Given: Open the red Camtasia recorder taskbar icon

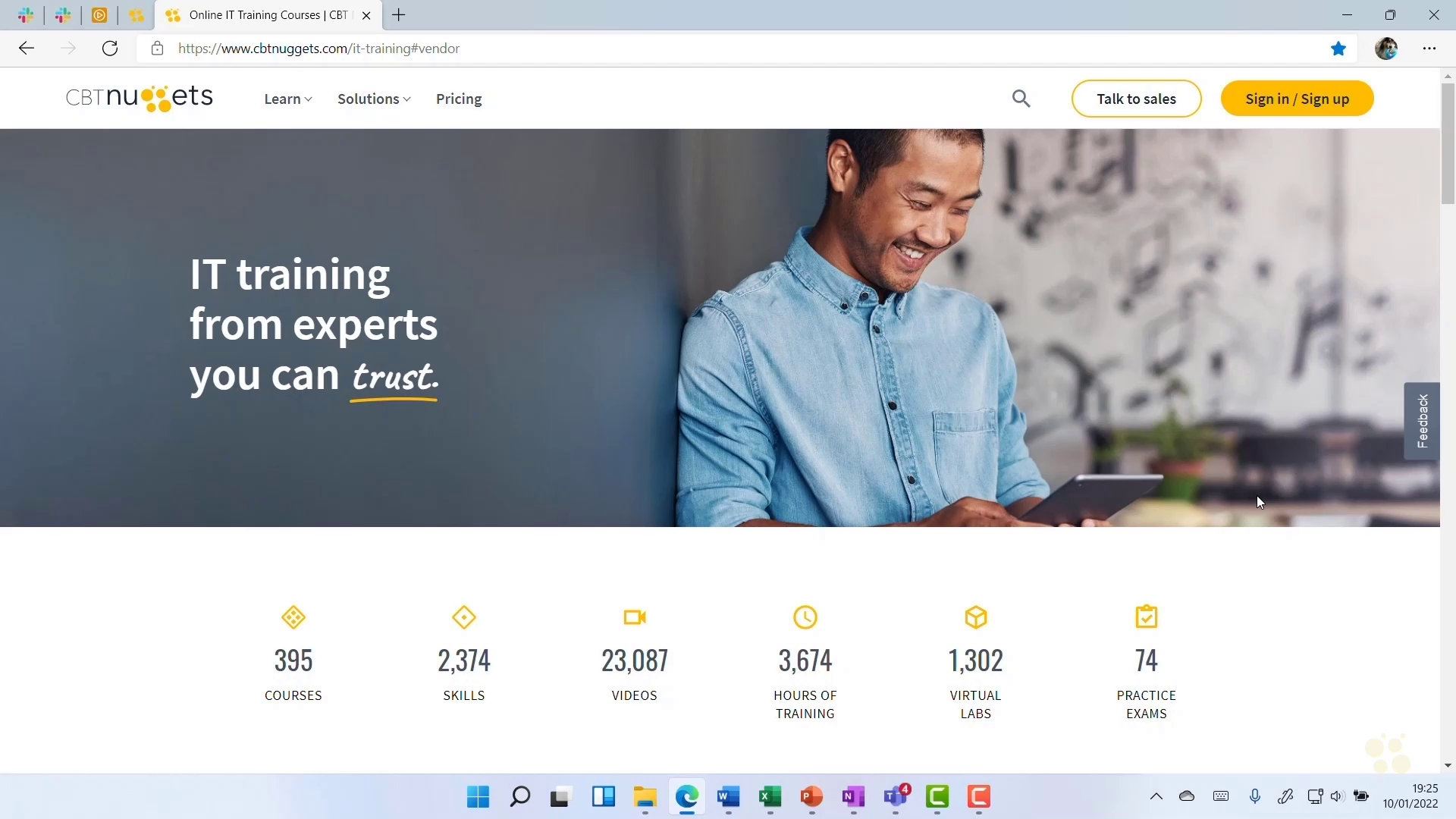Looking at the screenshot, I should click(979, 797).
